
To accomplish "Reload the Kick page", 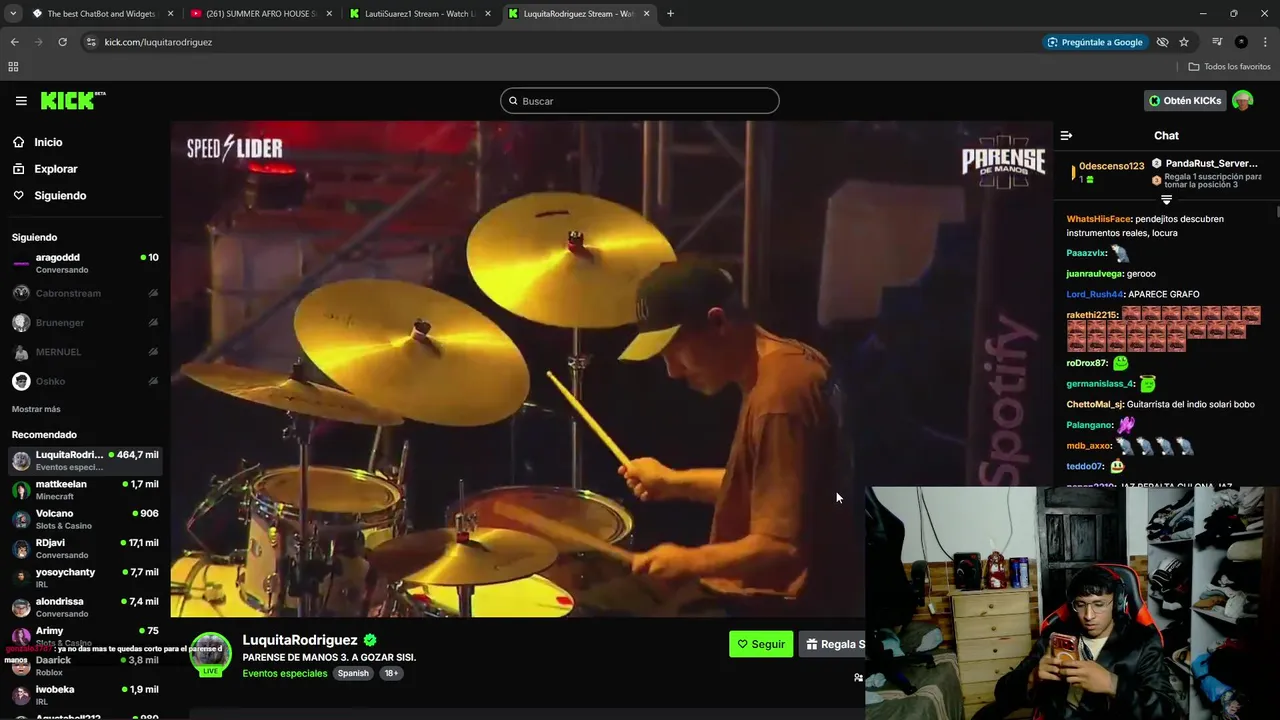I will [x=62, y=42].
